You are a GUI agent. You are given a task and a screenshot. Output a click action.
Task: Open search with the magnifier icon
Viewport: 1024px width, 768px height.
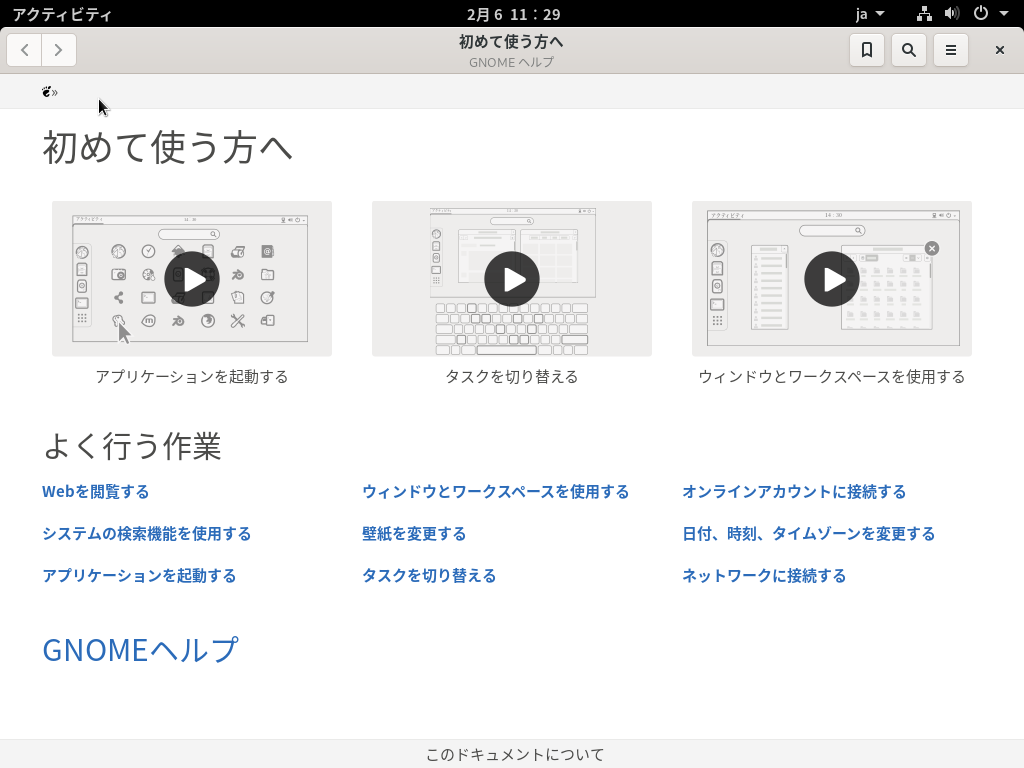908,50
